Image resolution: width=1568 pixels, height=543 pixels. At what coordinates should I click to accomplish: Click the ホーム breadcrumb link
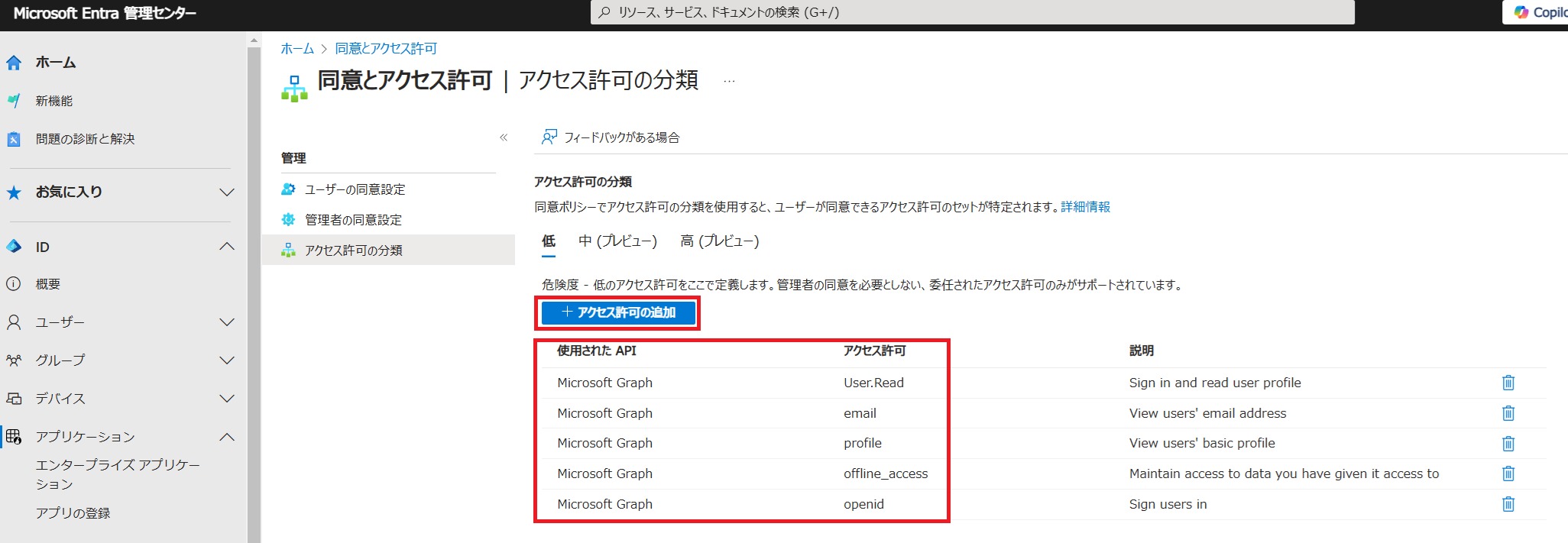(297, 49)
